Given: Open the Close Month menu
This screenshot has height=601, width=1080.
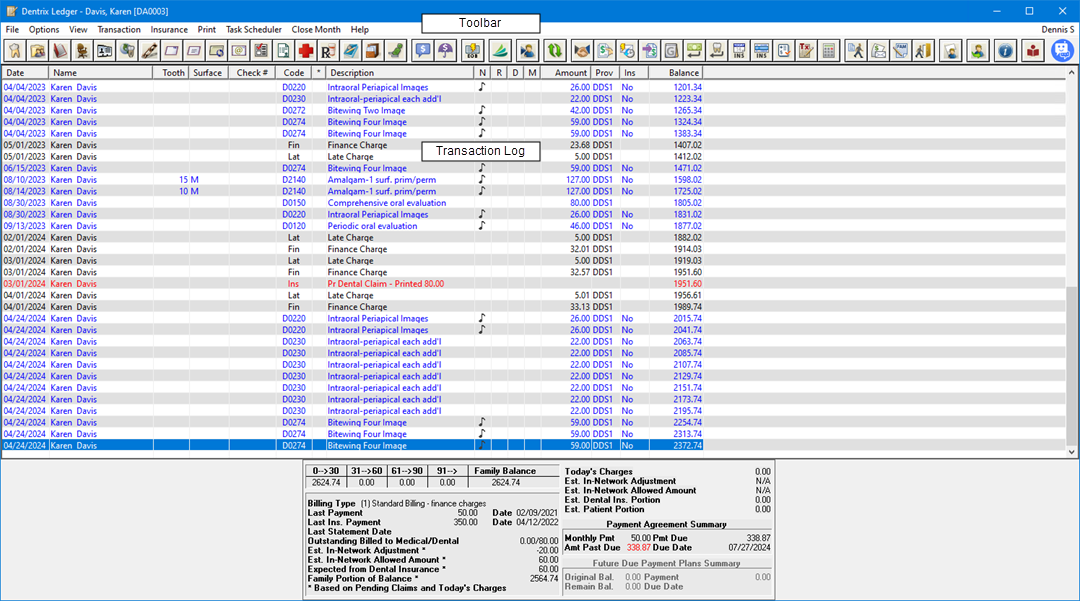Looking at the screenshot, I should pyautogui.click(x=316, y=30).
